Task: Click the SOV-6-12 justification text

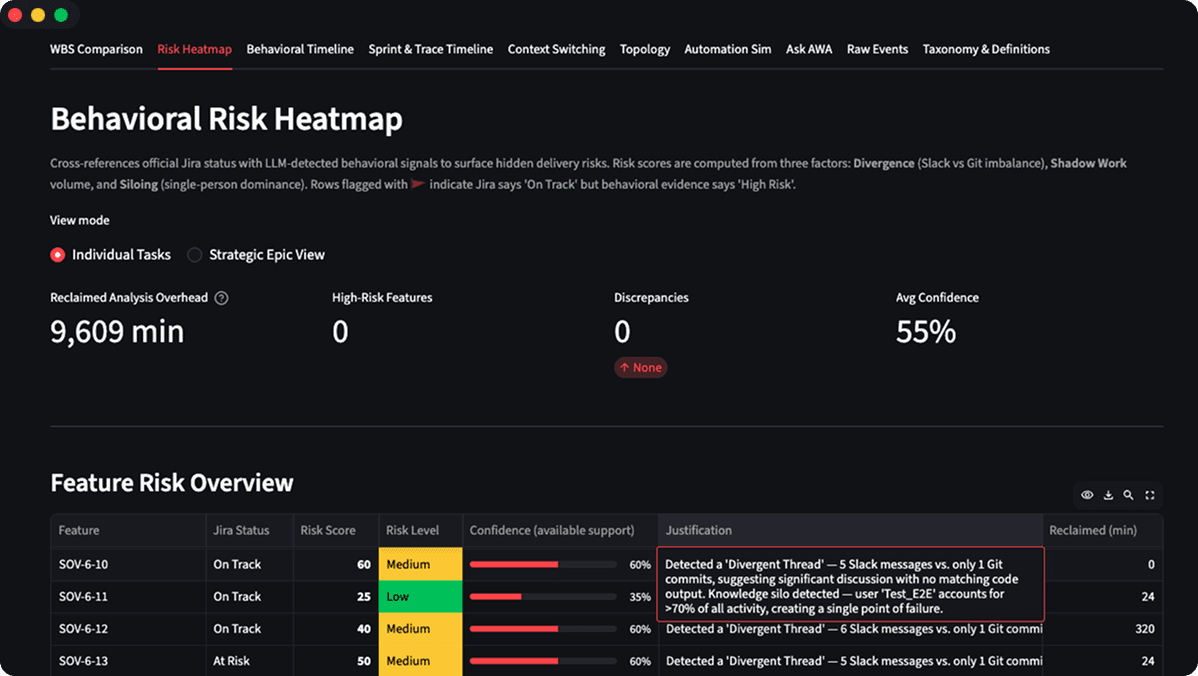Action: tap(853, 629)
